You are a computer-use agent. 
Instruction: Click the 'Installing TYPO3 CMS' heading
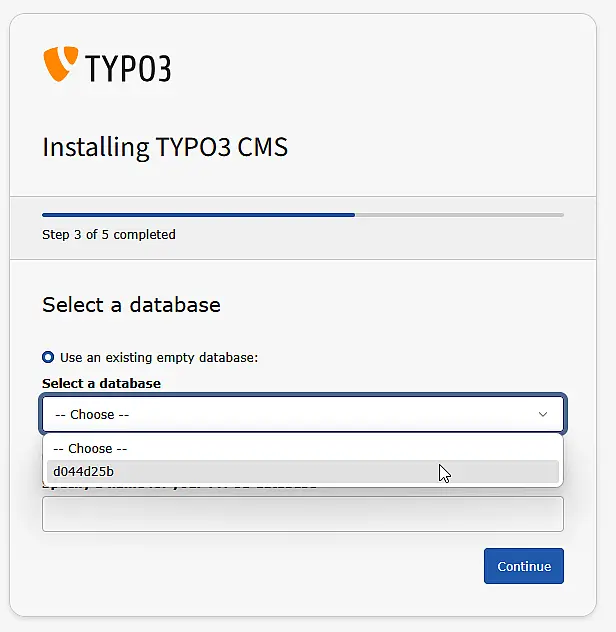[165, 147]
